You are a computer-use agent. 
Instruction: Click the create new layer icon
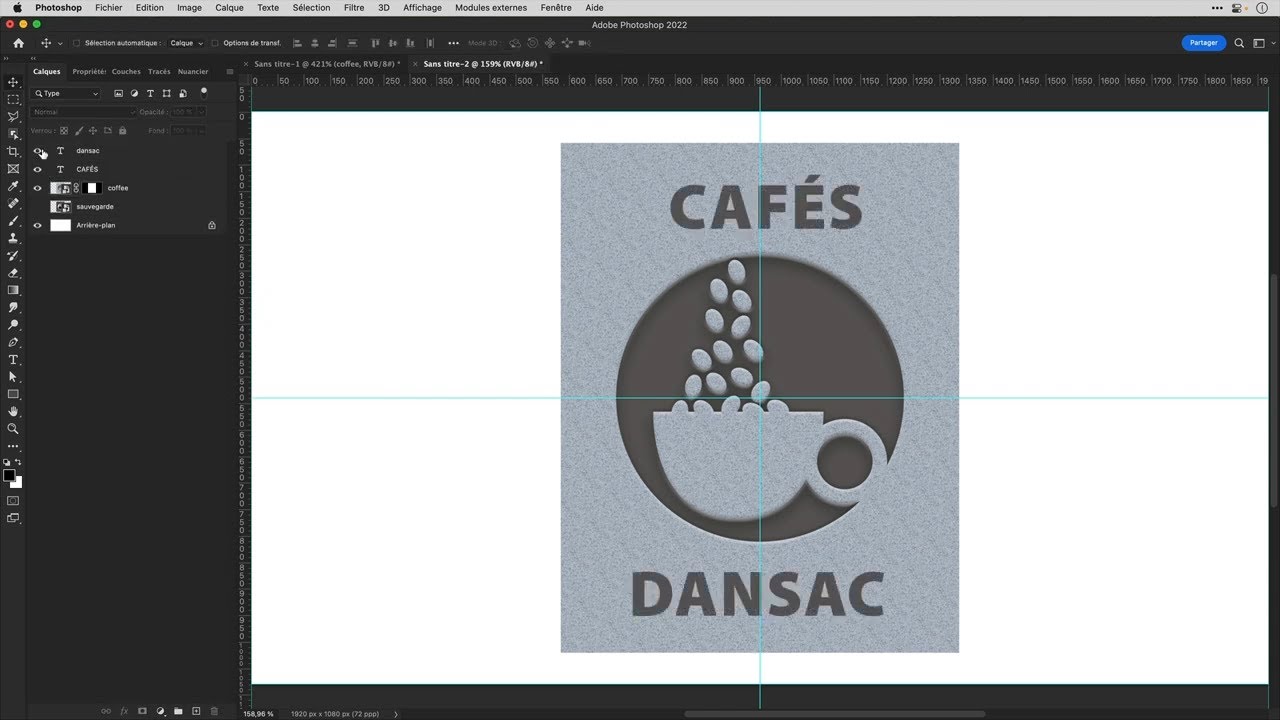pyautogui.click(x=196, y=711)
